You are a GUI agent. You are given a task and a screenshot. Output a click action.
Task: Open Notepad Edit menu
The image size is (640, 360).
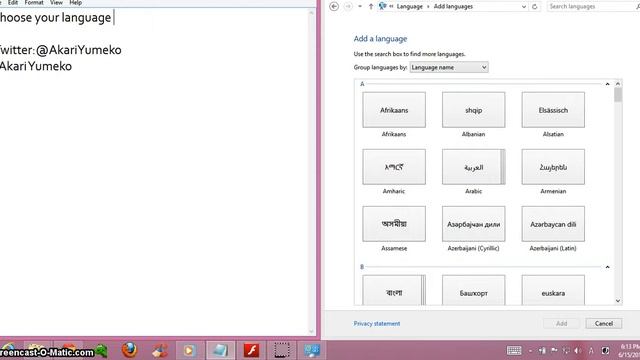[x=13, y=3]
